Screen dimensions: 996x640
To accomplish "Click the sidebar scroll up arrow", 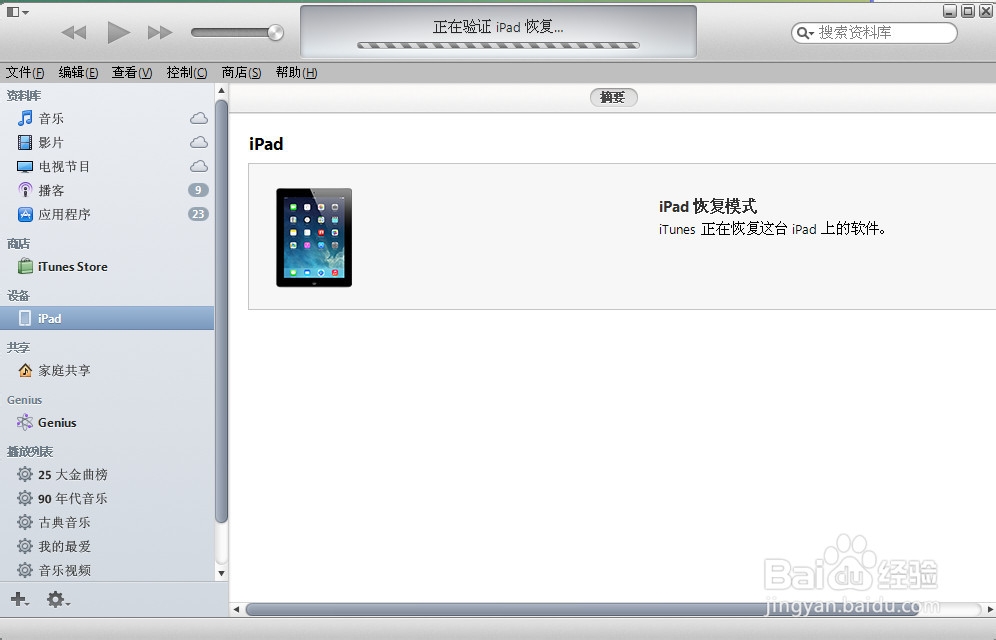I will click(x=221, y=91).
